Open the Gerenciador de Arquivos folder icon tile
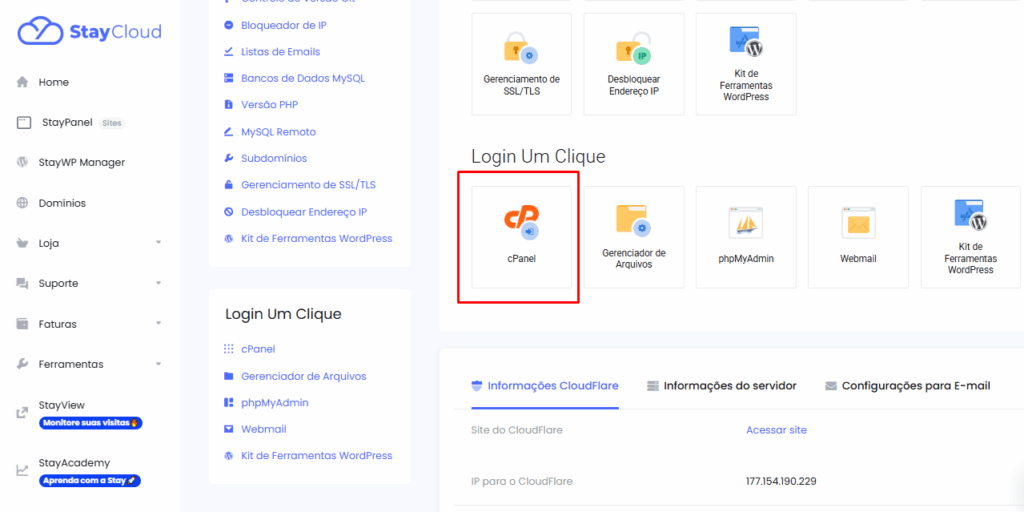The height and width of the screenshot is (512, 1024). click(633, 222)
